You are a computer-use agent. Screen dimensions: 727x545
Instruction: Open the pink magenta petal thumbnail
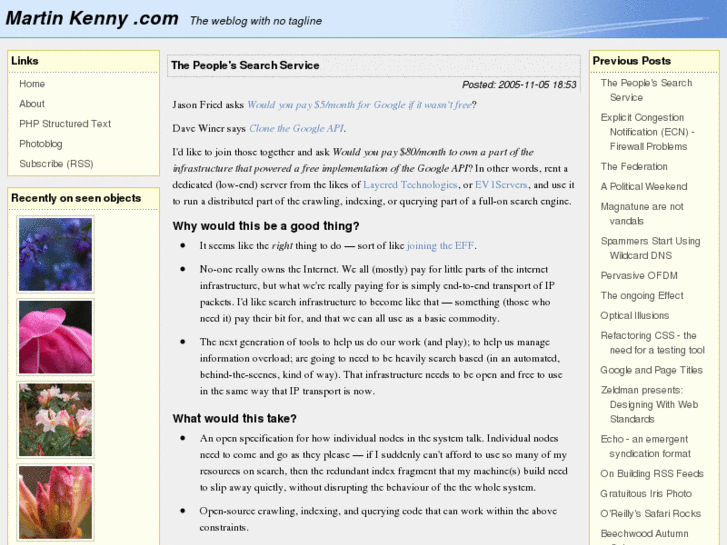coord(56,337)
